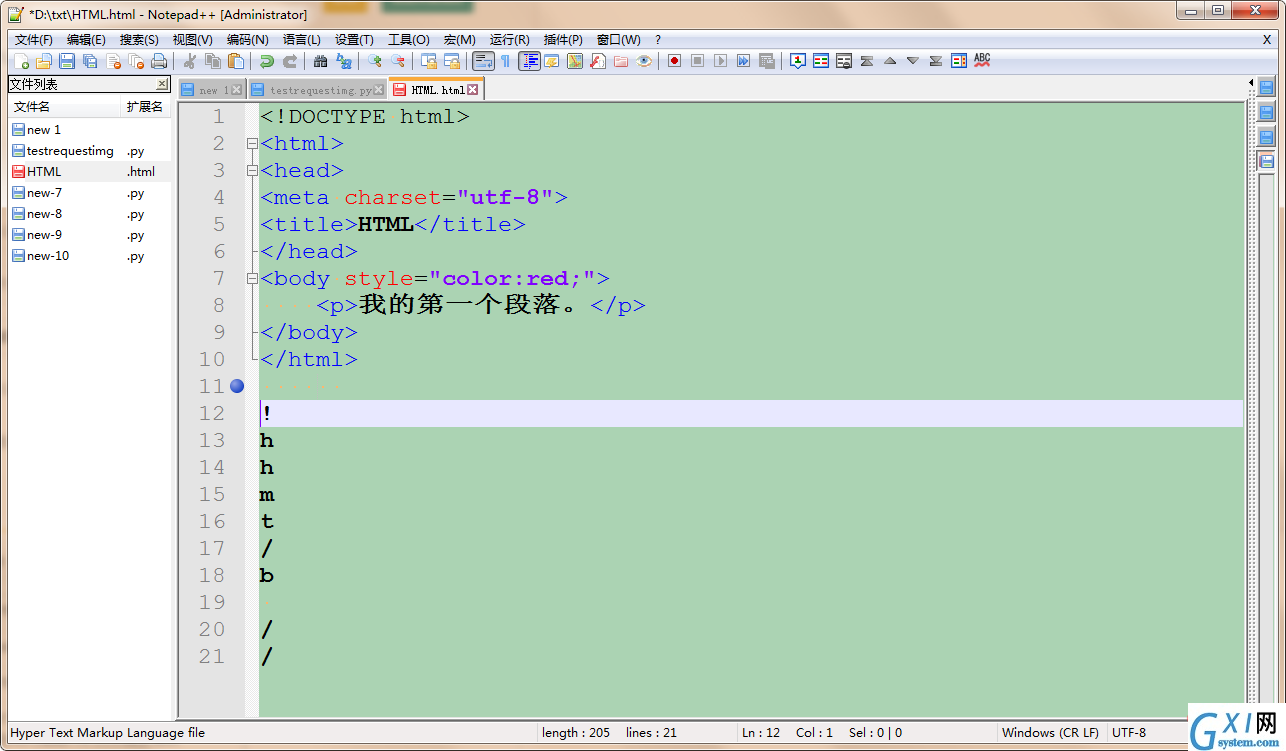1286x751 pixels.
Task: Jump to next difference with down triangle
Action: click(913, 61)
